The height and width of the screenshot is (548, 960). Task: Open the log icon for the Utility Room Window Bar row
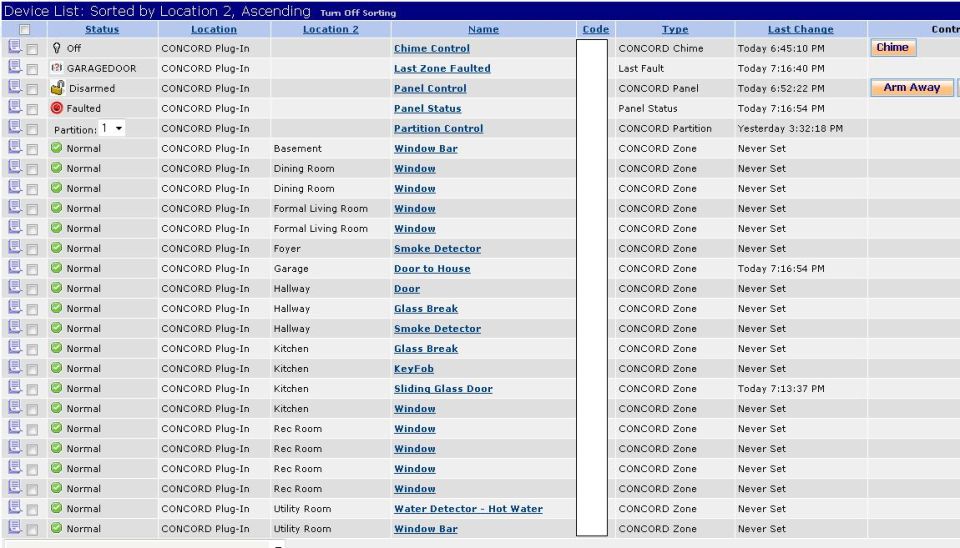coord(15,528)
